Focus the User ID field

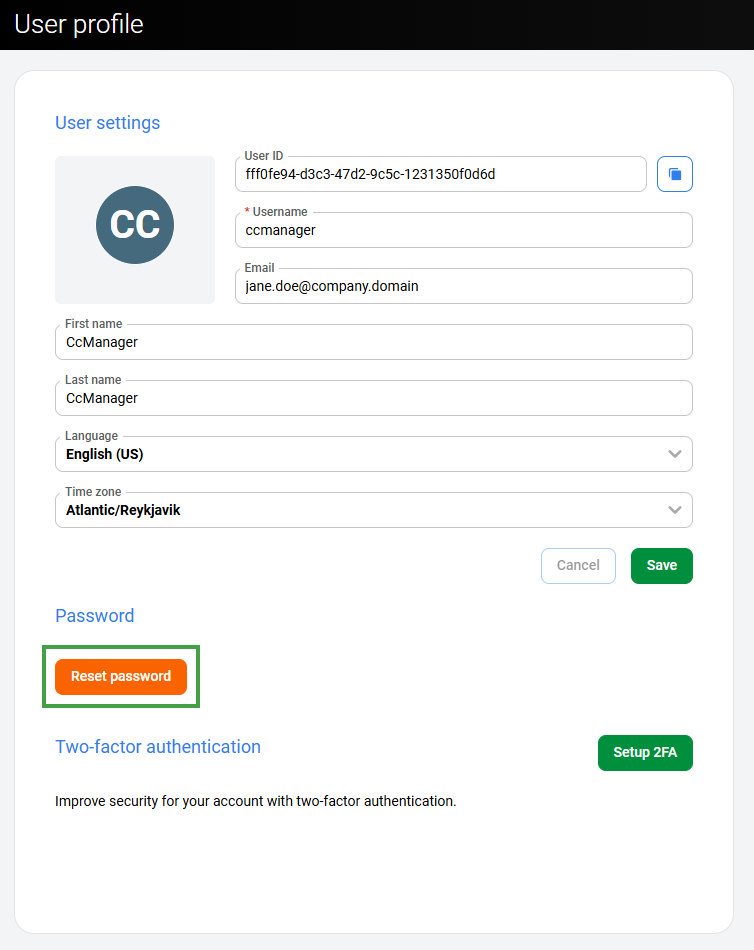click(440, 174)
